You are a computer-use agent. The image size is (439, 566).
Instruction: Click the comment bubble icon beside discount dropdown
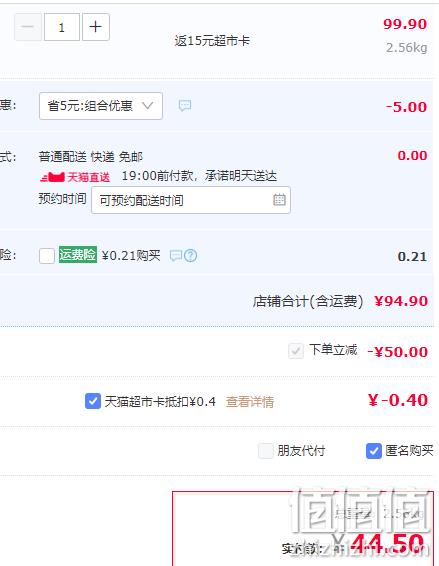[185, 106]
